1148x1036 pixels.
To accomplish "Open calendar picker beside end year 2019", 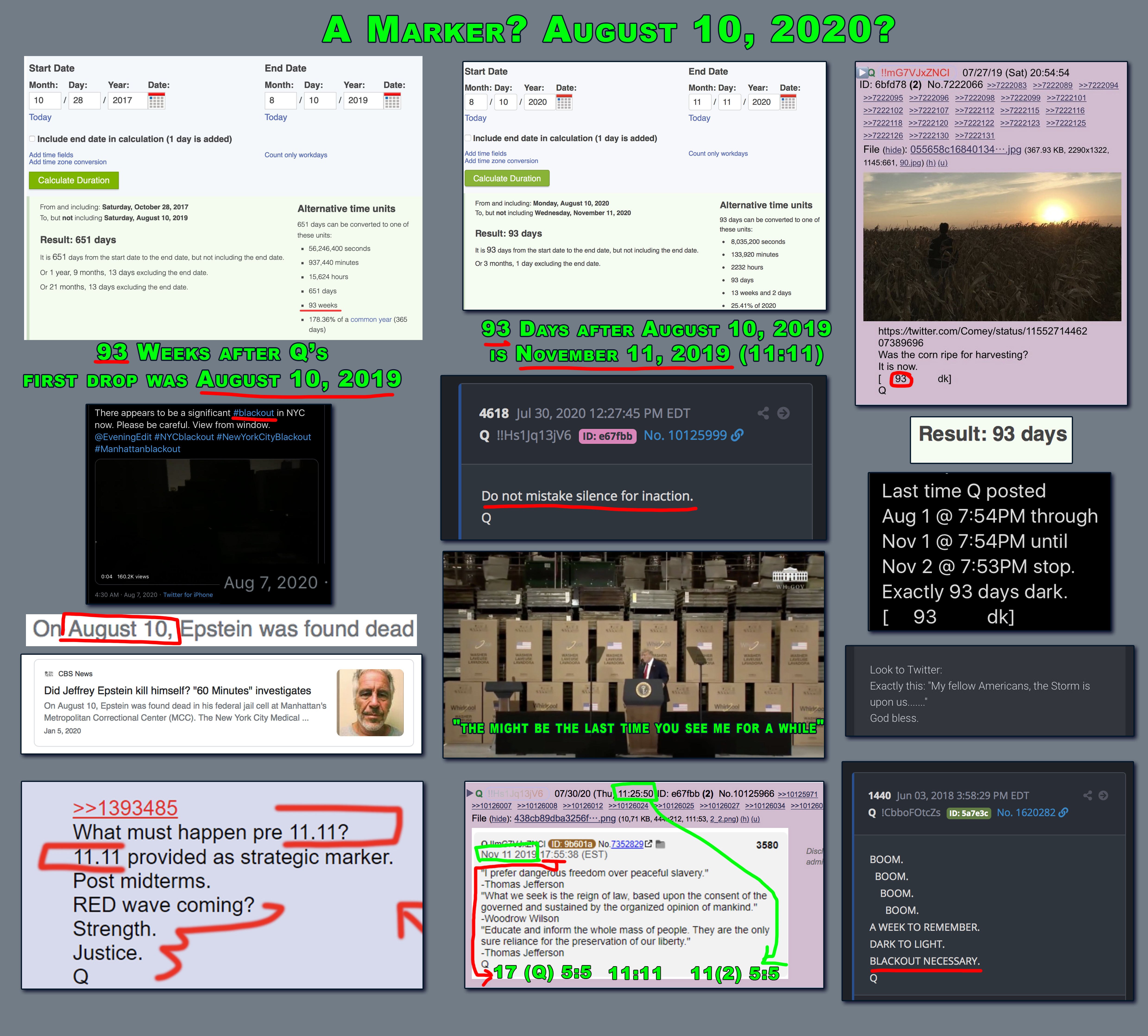I will click(392, 101).
